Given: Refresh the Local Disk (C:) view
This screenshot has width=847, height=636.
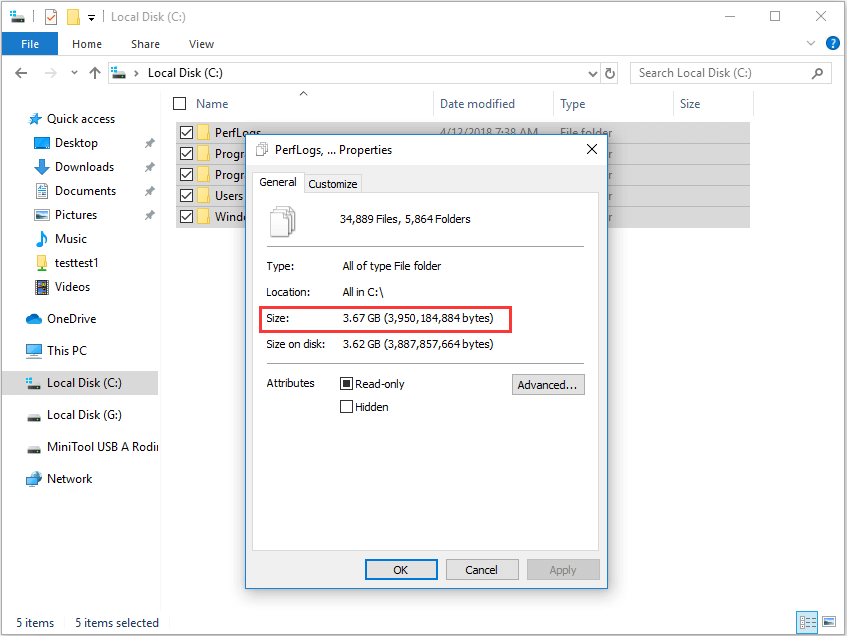Looking at the screenshot, I should pyautogui.click(x=610, y=73).
